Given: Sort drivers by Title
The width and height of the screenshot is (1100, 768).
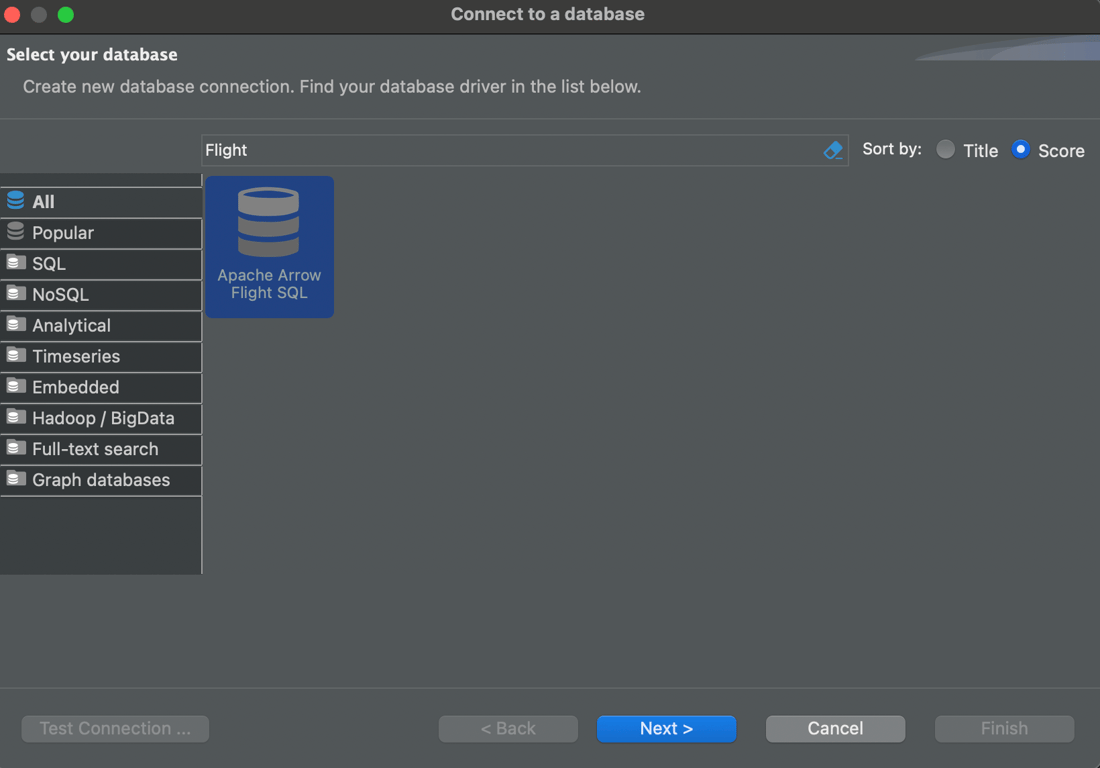Looking at the screenshot, I should 945,149.
